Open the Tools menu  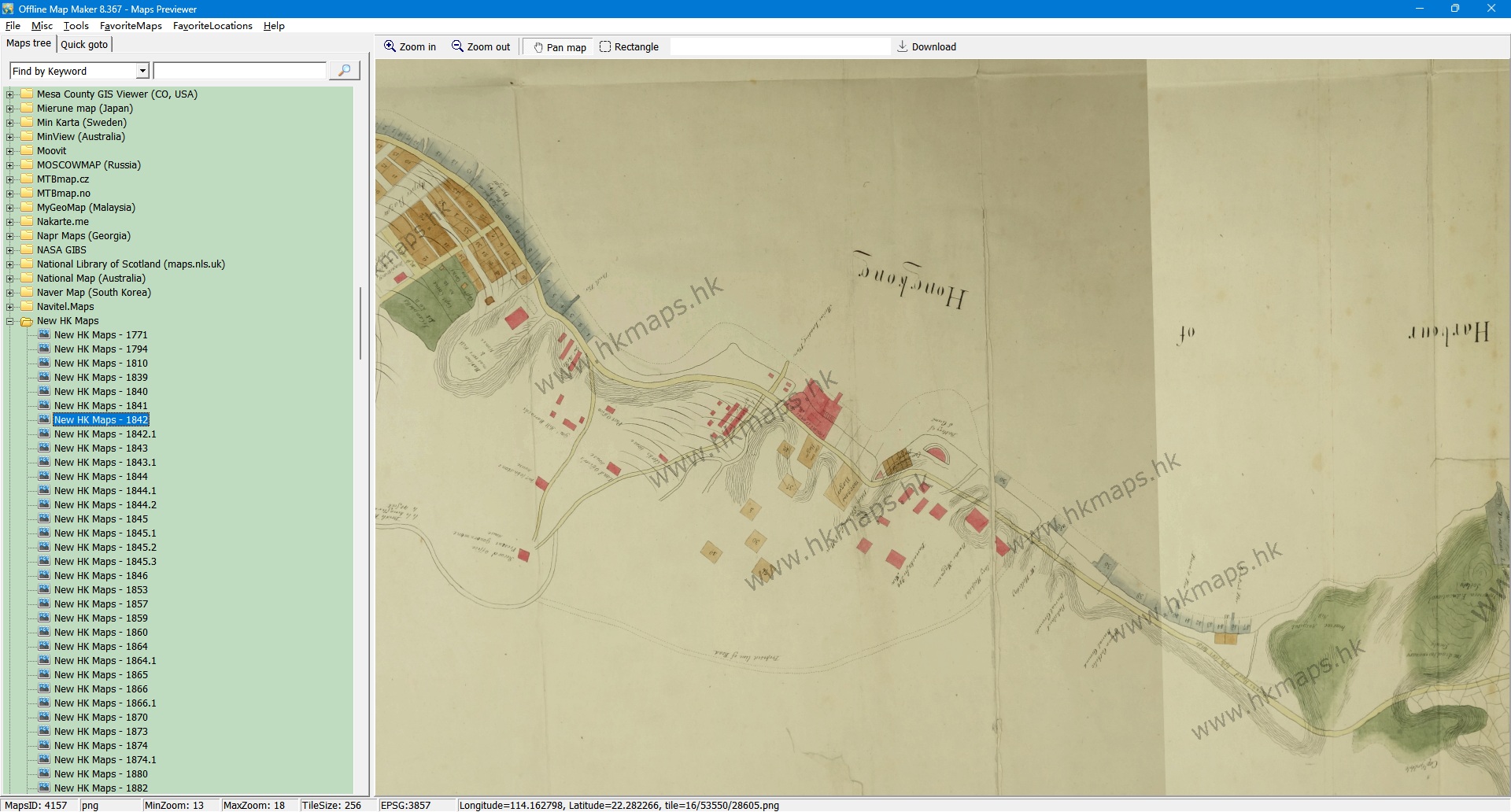76,26
